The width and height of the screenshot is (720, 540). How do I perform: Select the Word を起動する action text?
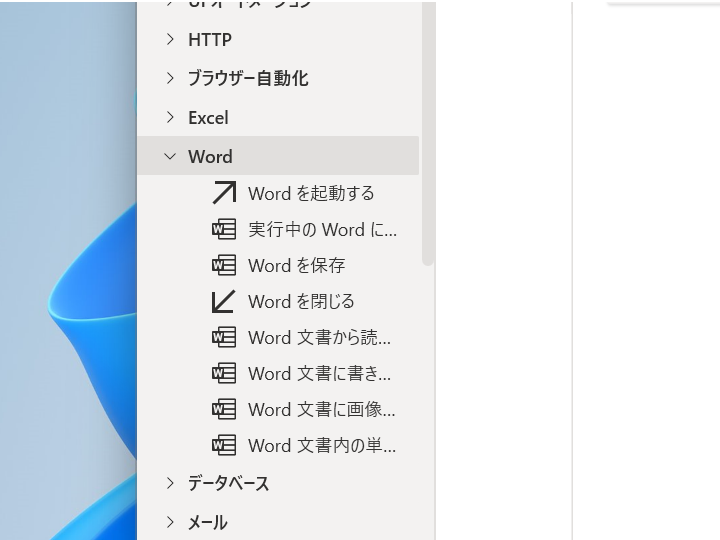(311, 193)
